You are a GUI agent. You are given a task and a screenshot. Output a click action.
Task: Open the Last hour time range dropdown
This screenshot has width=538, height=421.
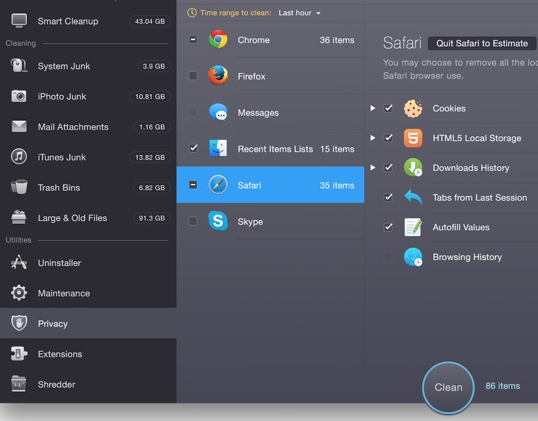pyautogui.click(x=299, y=13)
